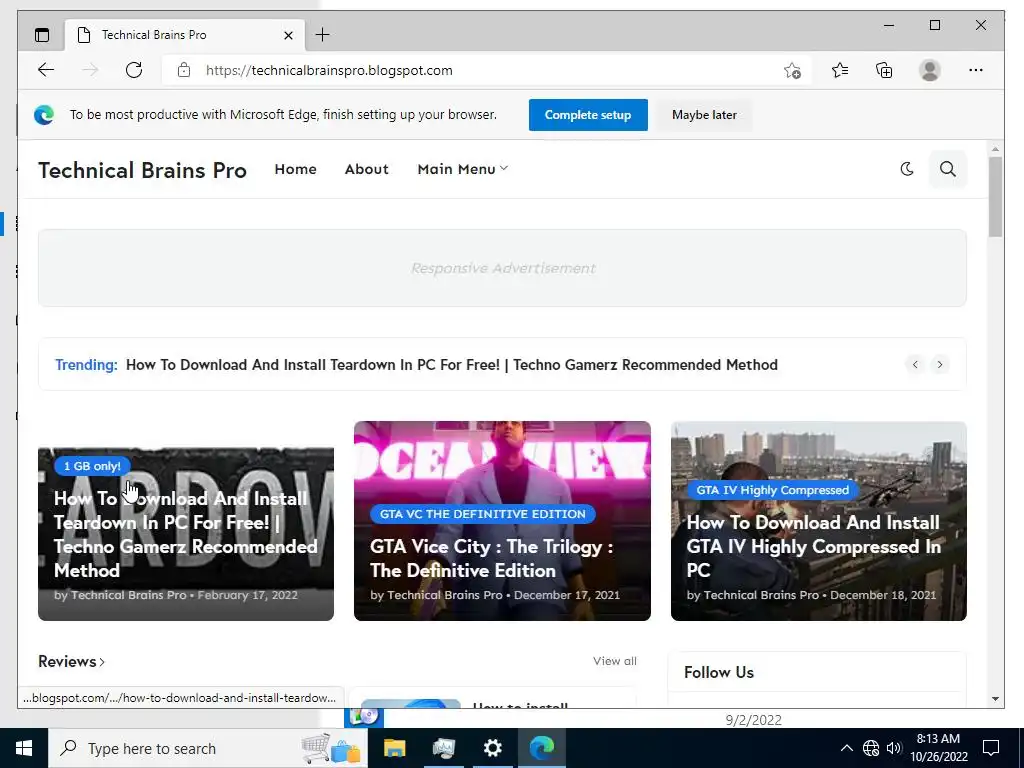Click the Windows taskbar search box

click(208, 748)
